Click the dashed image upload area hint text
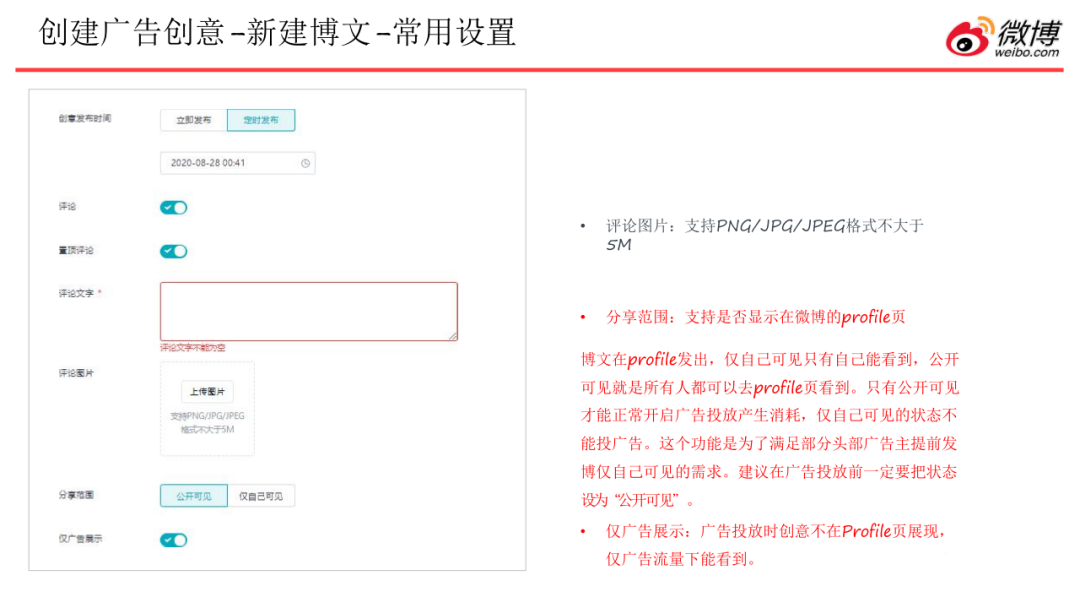This screenshot has width=1080, height=608. click(207, 422)
